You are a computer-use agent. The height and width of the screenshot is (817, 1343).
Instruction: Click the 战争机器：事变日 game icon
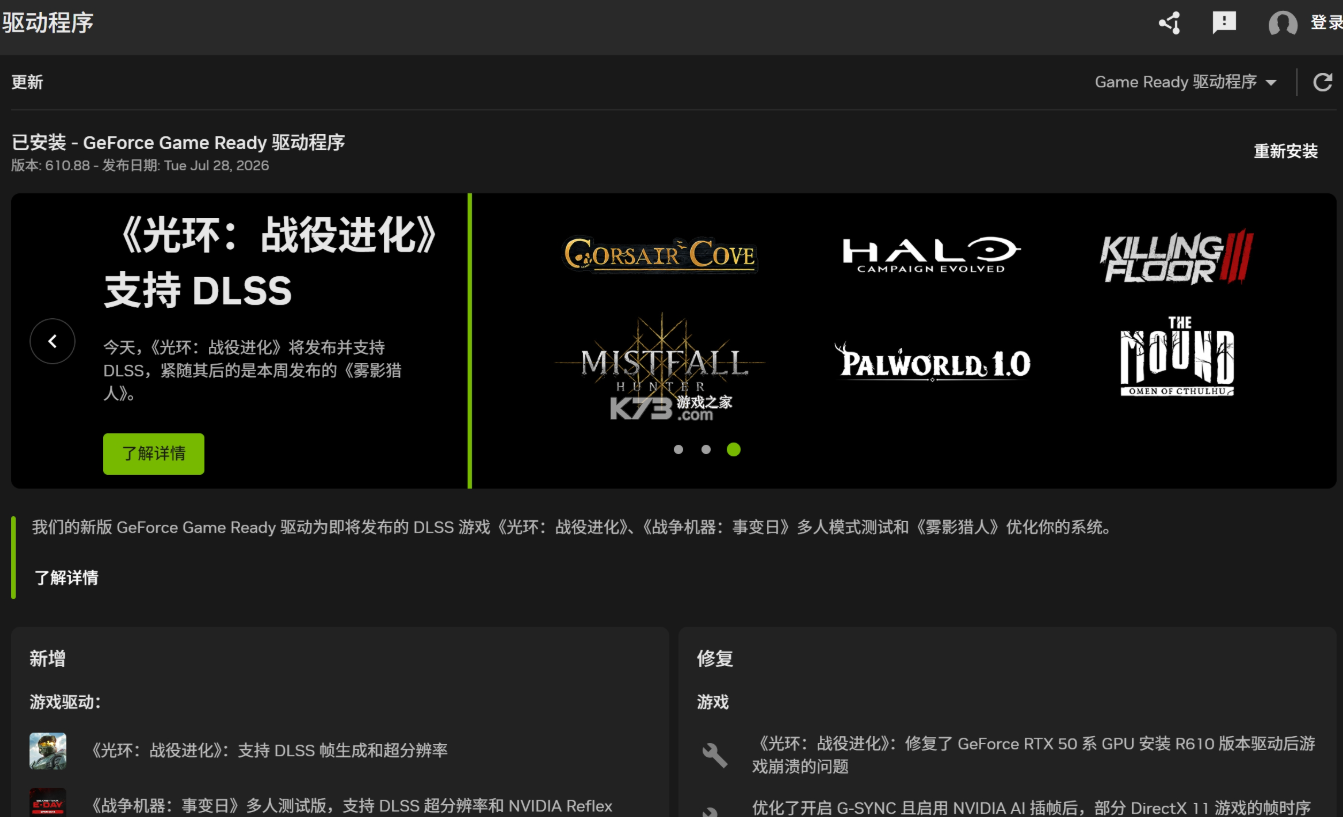[x=48, y=802]
